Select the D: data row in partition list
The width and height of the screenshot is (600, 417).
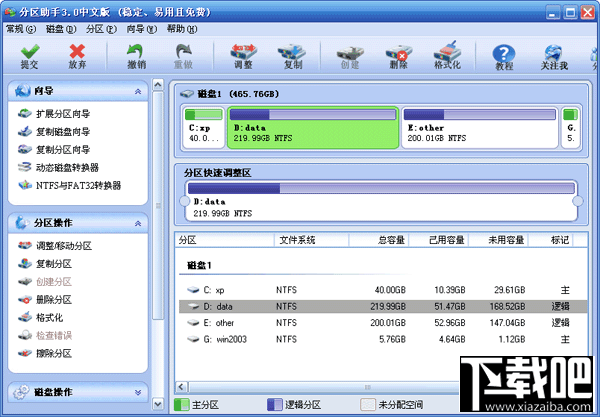(x=383, y=306)
